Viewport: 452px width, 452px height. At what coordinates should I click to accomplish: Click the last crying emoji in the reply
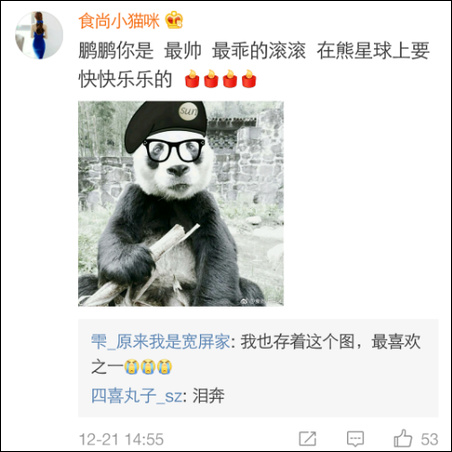[x=164, y=367]
